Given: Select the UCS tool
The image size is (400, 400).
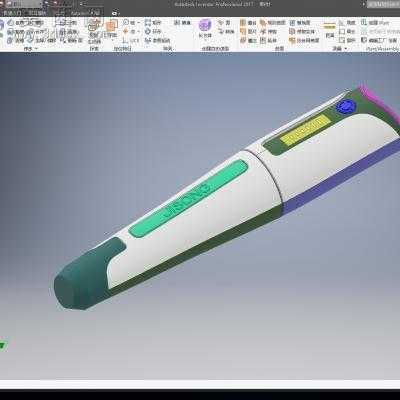Looking at the screenshot, I should pyautogui.click(x=130, y=40).
